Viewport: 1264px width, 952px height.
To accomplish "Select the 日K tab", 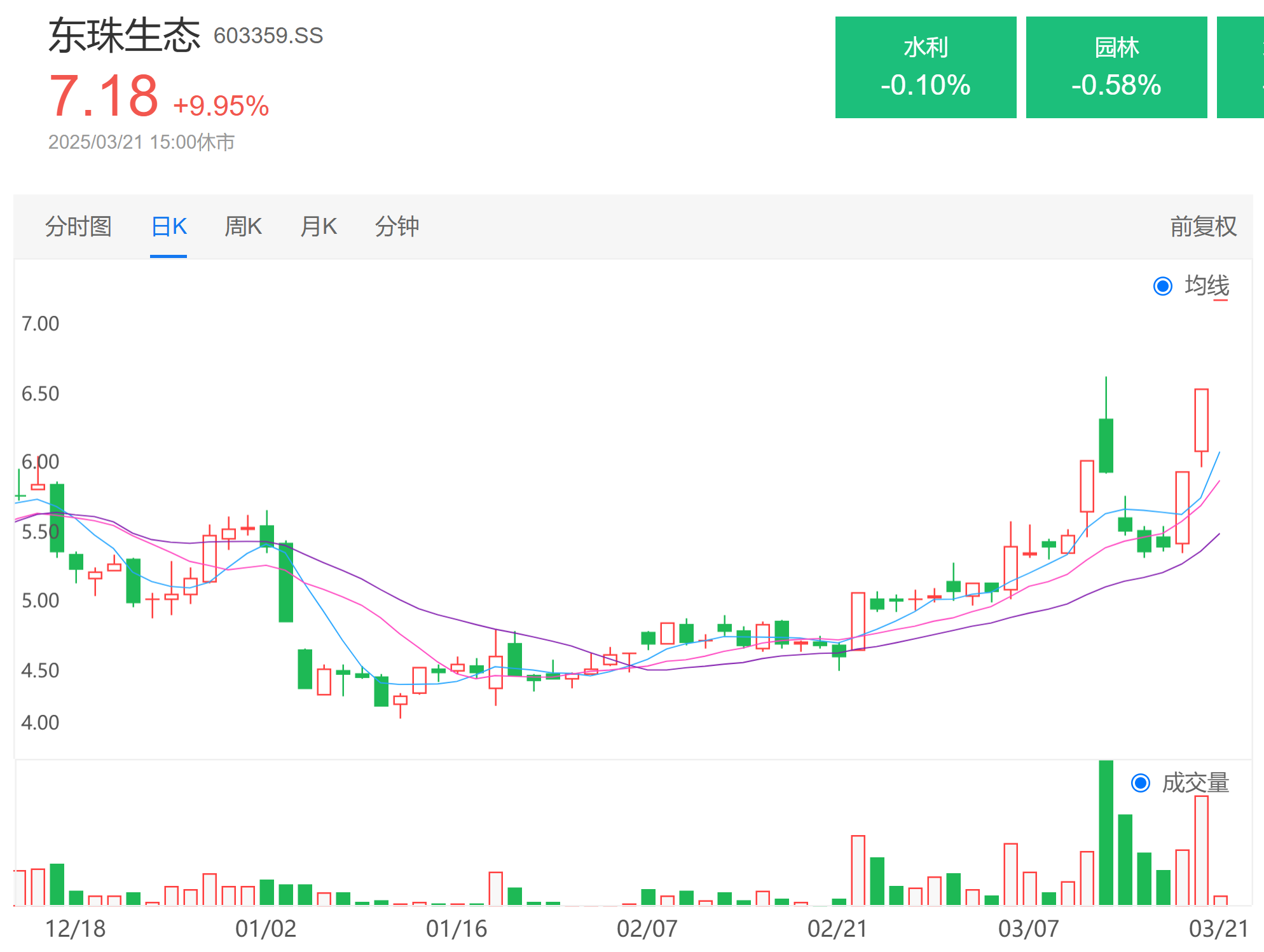I will point(168,226).
